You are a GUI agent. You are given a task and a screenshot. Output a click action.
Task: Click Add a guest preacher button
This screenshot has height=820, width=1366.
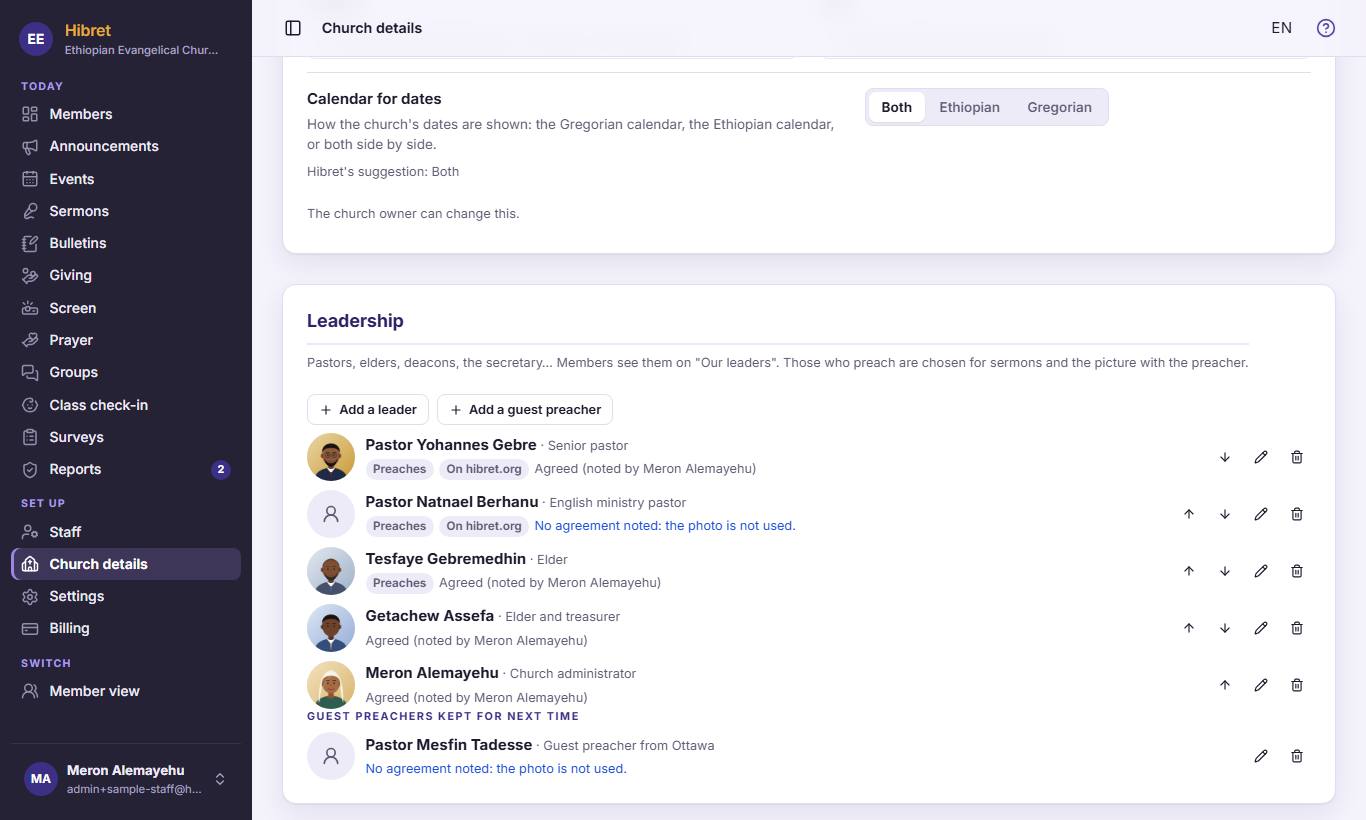point(525,409)
